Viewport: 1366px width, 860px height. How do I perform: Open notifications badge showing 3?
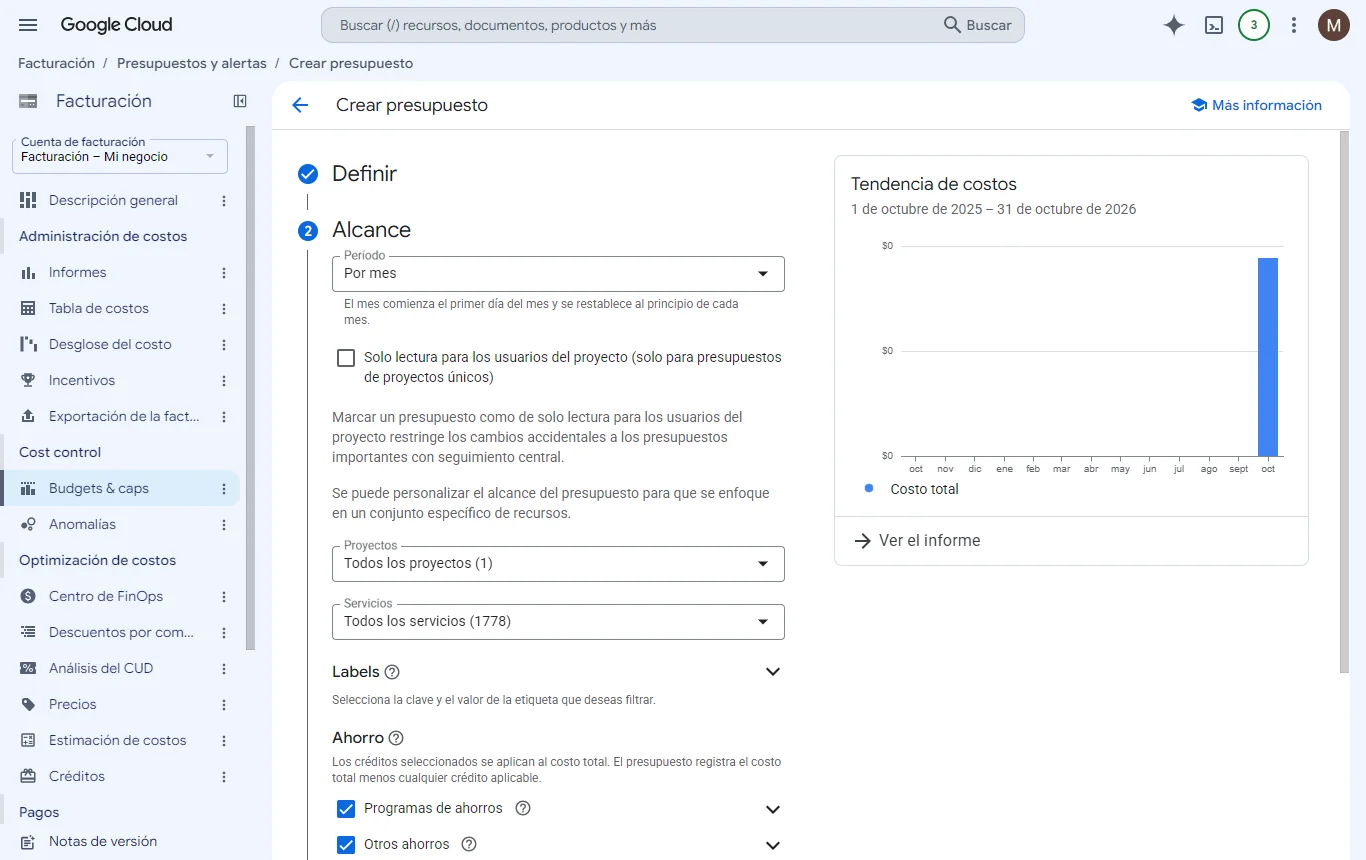(x=1254, y=25)
